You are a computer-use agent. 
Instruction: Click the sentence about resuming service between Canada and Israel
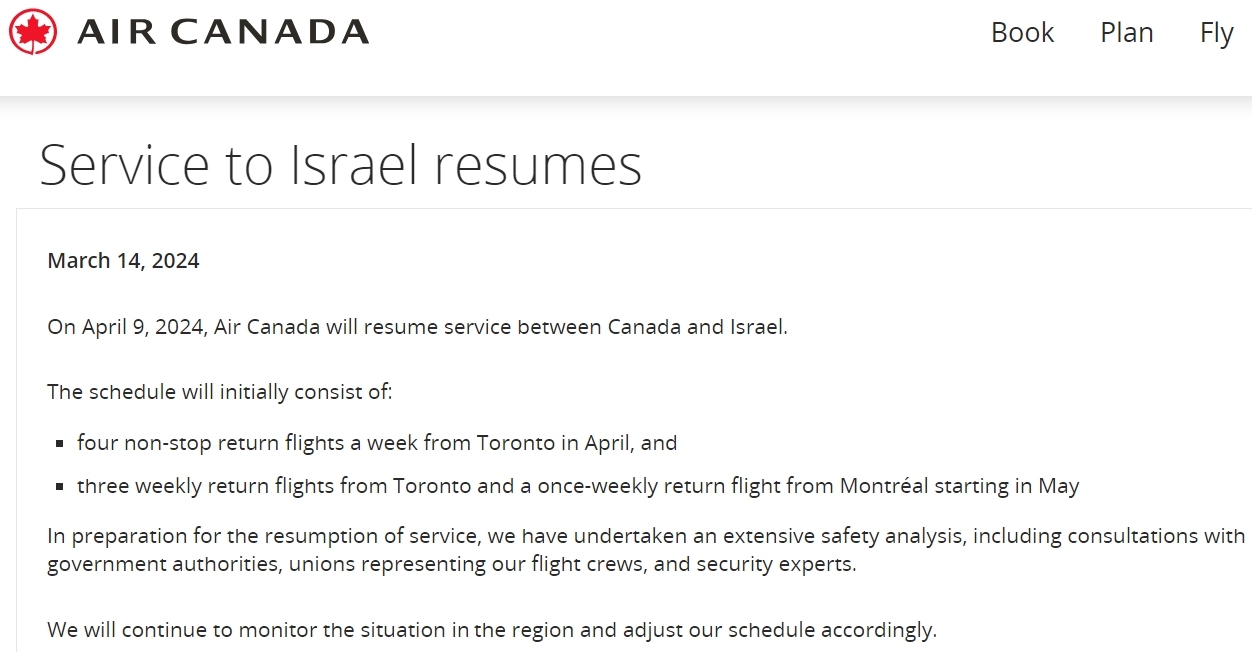click(417, 327)
